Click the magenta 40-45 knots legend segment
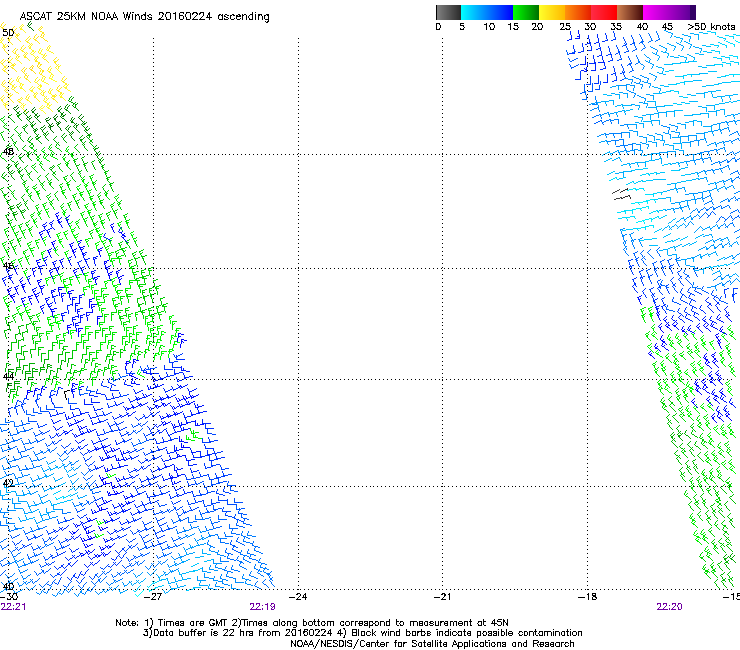The width and height of the screenshot is (740, 650). click(656, 12)
